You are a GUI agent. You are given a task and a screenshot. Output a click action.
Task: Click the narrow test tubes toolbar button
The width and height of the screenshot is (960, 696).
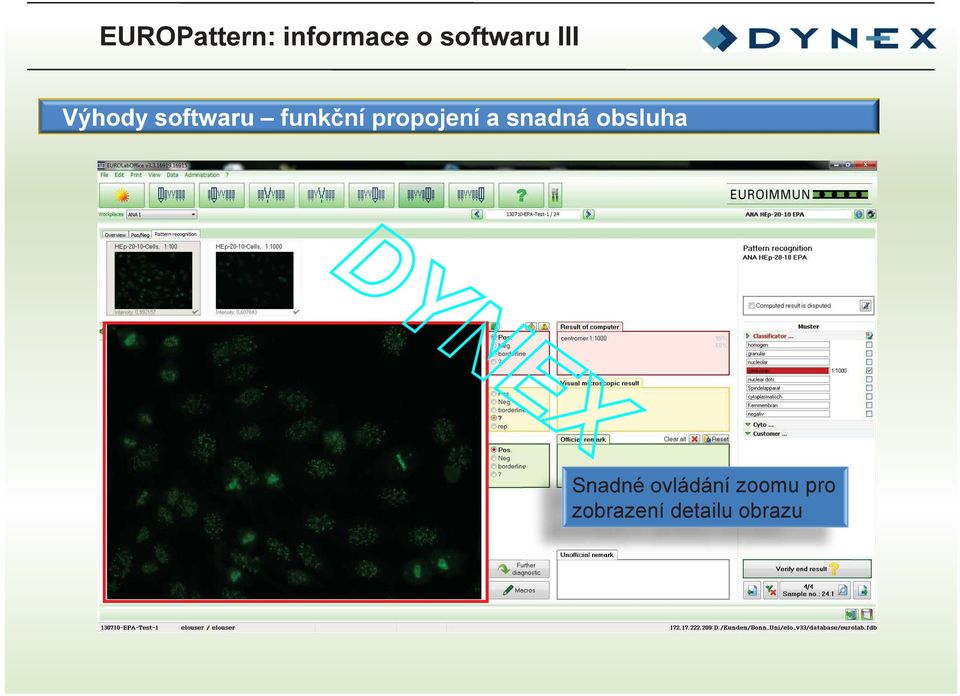coord(555,195)
